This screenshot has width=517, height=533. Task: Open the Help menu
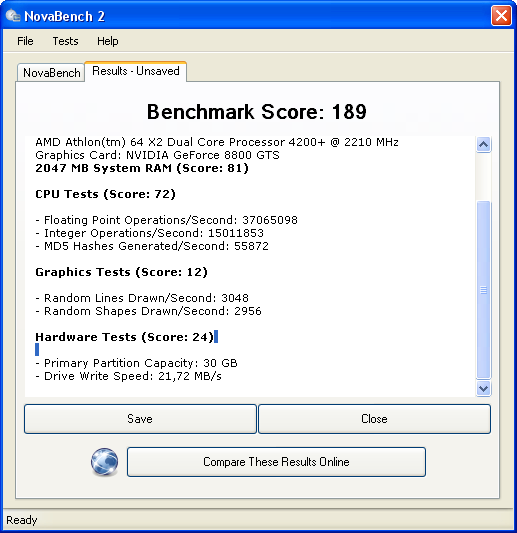pos(108,41)
